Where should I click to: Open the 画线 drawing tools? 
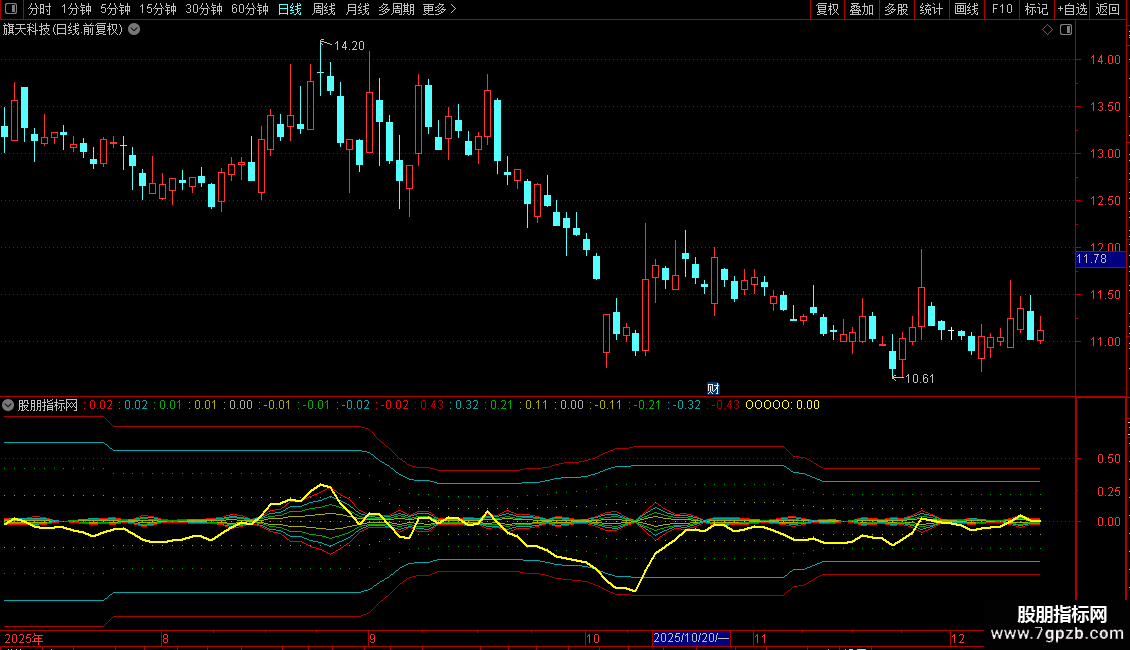[966, 9]
